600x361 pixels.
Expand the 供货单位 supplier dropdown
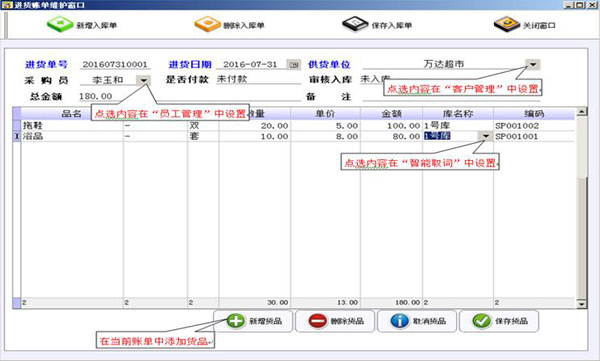[x=533, y=64]
